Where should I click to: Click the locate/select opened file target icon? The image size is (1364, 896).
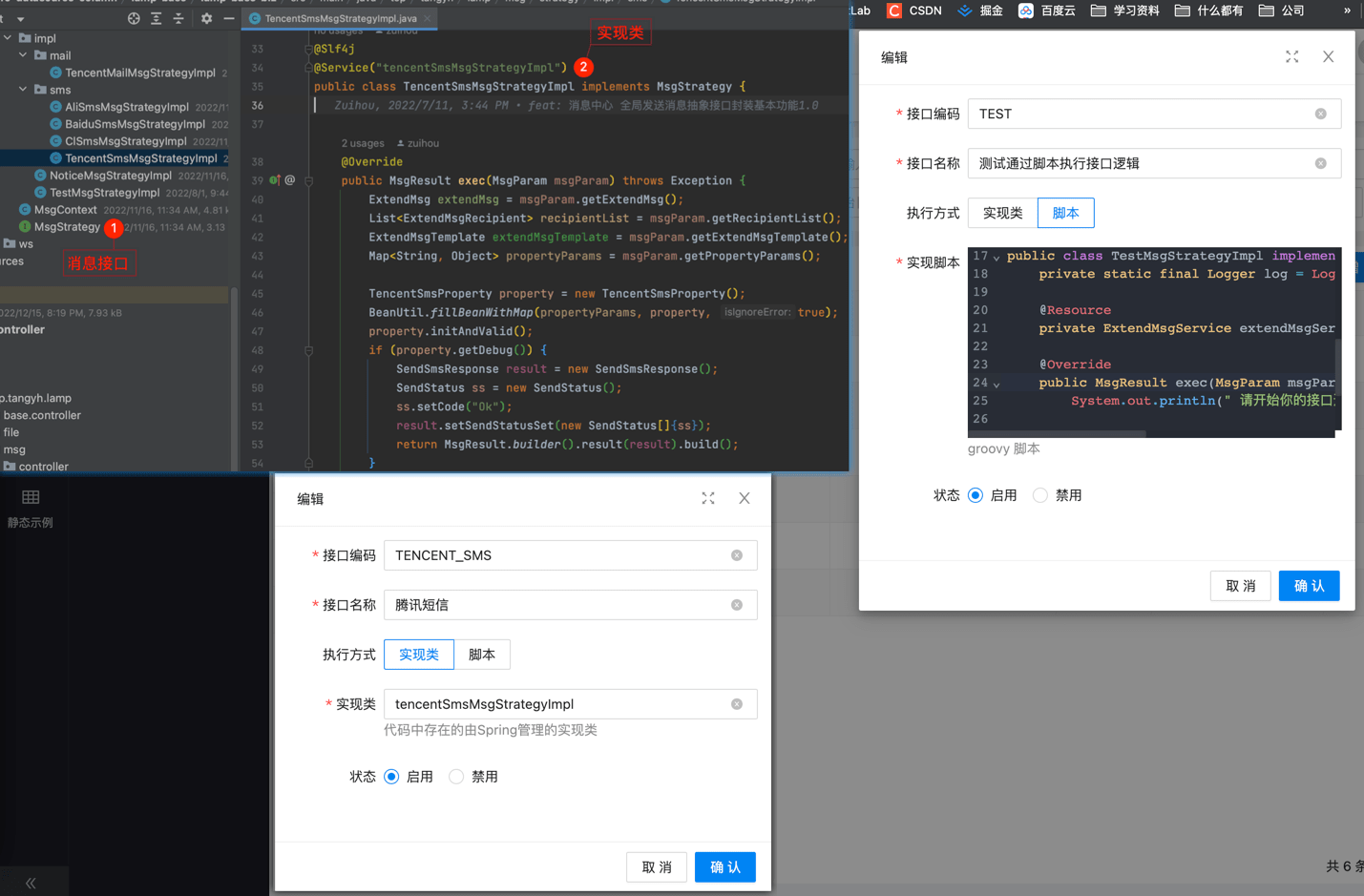tap(134, 18)
